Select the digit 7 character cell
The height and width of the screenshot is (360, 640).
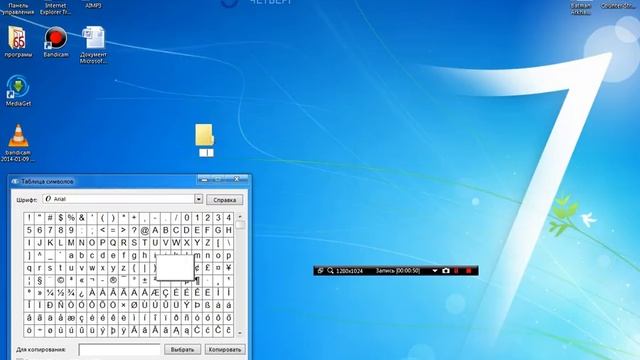(x=50, y=230)
